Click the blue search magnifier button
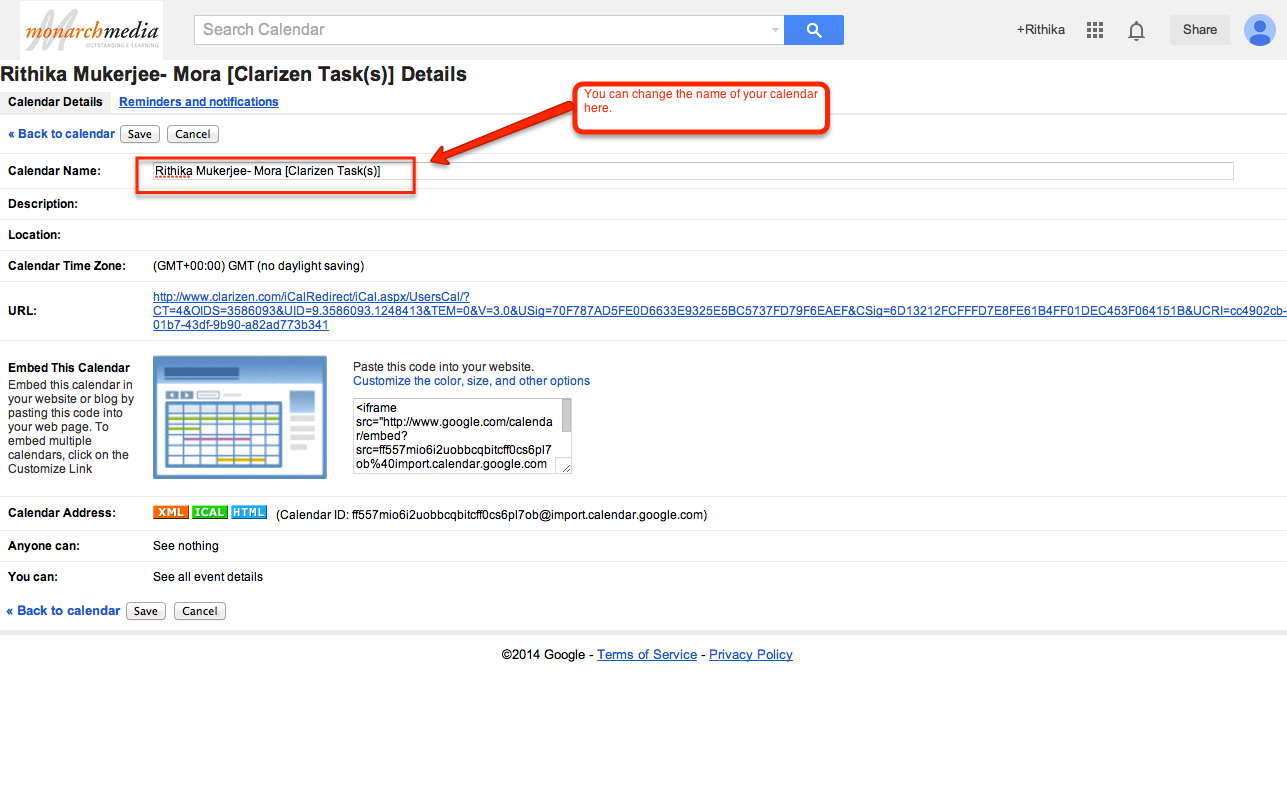This screenshot has height=810, width=1287. (x=814, y=30)
